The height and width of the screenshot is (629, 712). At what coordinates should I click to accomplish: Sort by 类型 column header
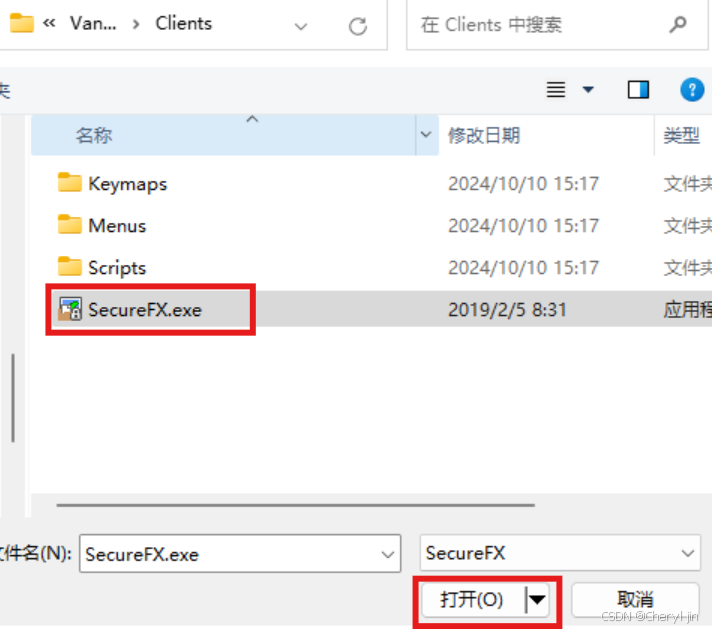click(x=683, y=135)
